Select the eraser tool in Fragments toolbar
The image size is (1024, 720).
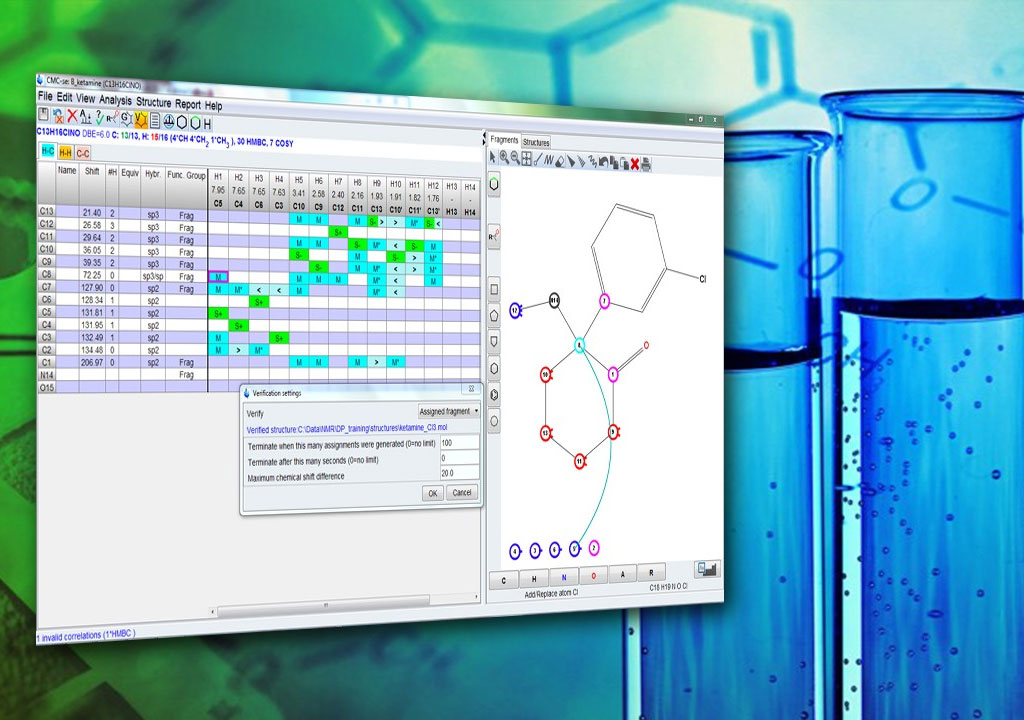click(560, 160)
